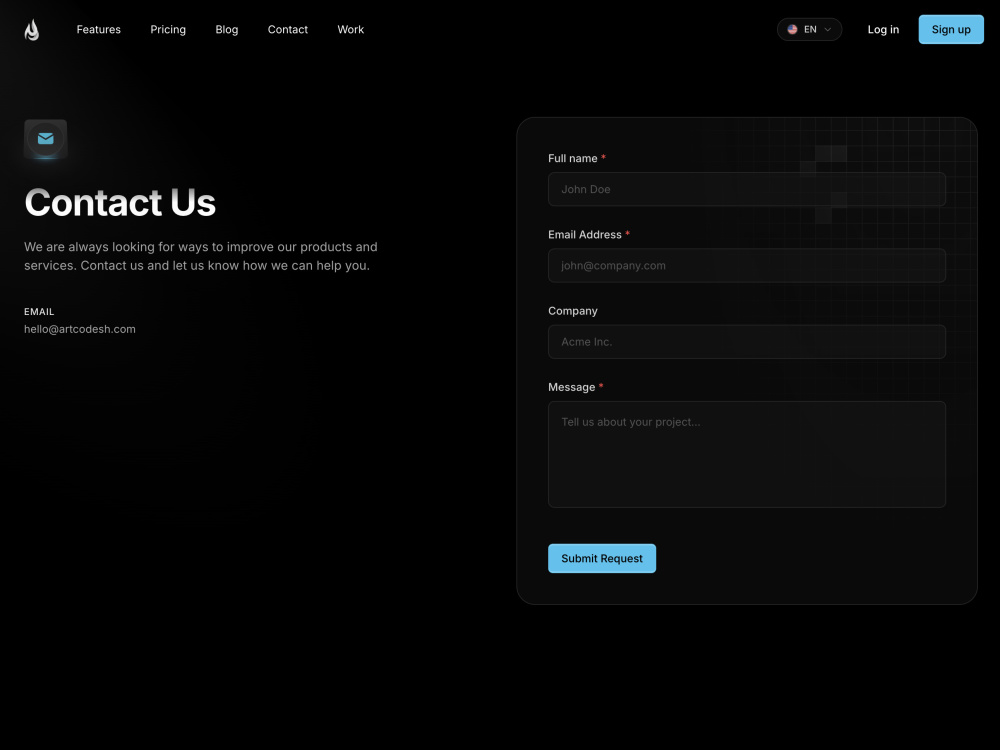Expand the EN language dropdown chevron
This screenshot has height=750, width=1000.
(x=828, y=29)
